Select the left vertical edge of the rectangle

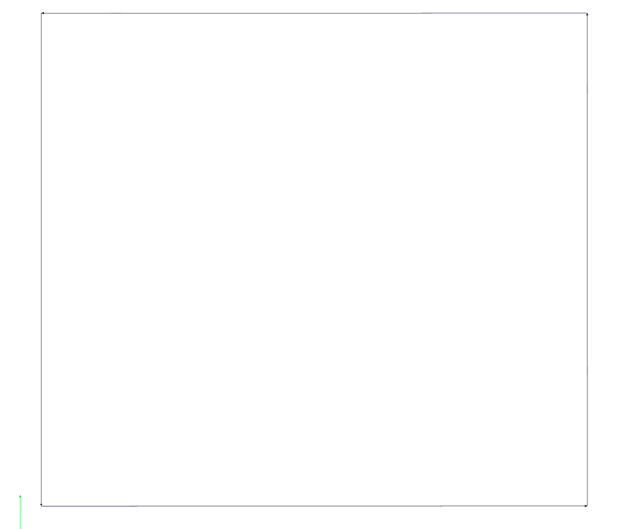pyautogui.click(x=42, y=259)
